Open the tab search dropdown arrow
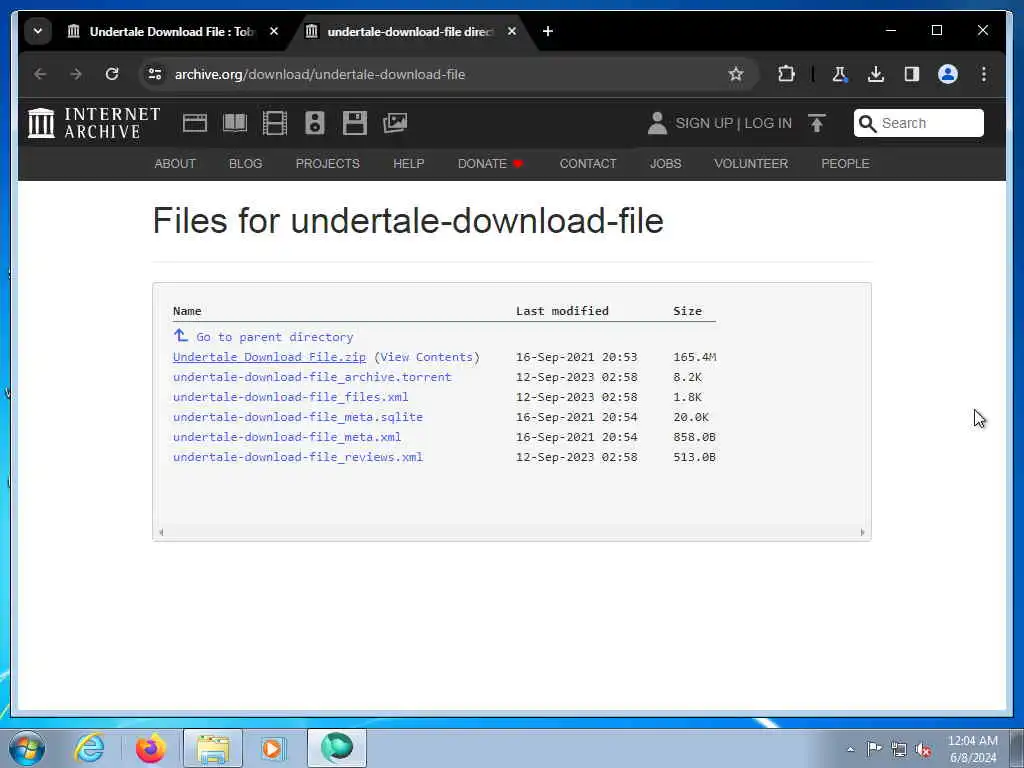The image size is (1024, 768). tap(38, 31)
